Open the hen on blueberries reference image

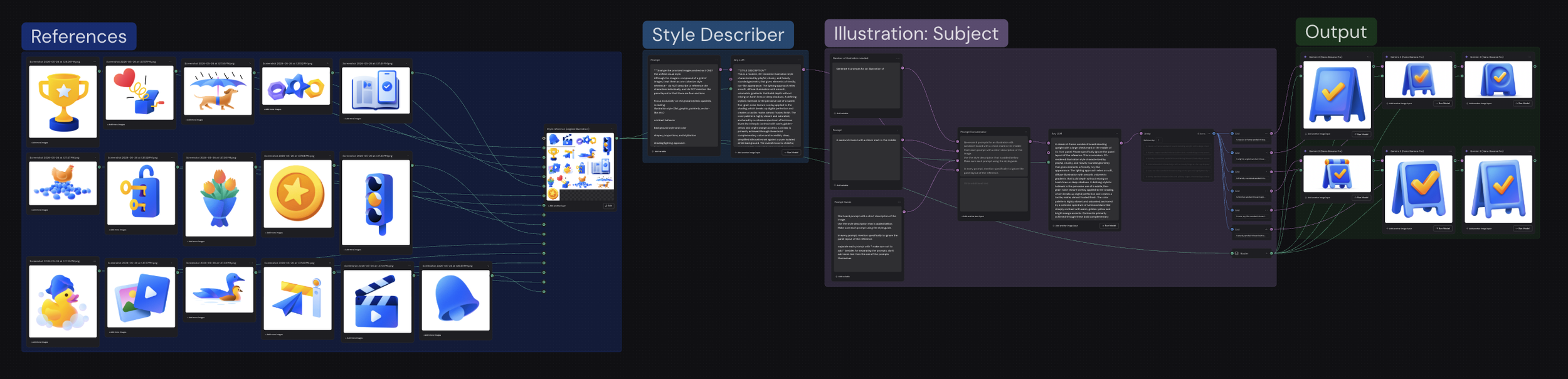click(x=63, y=183)
